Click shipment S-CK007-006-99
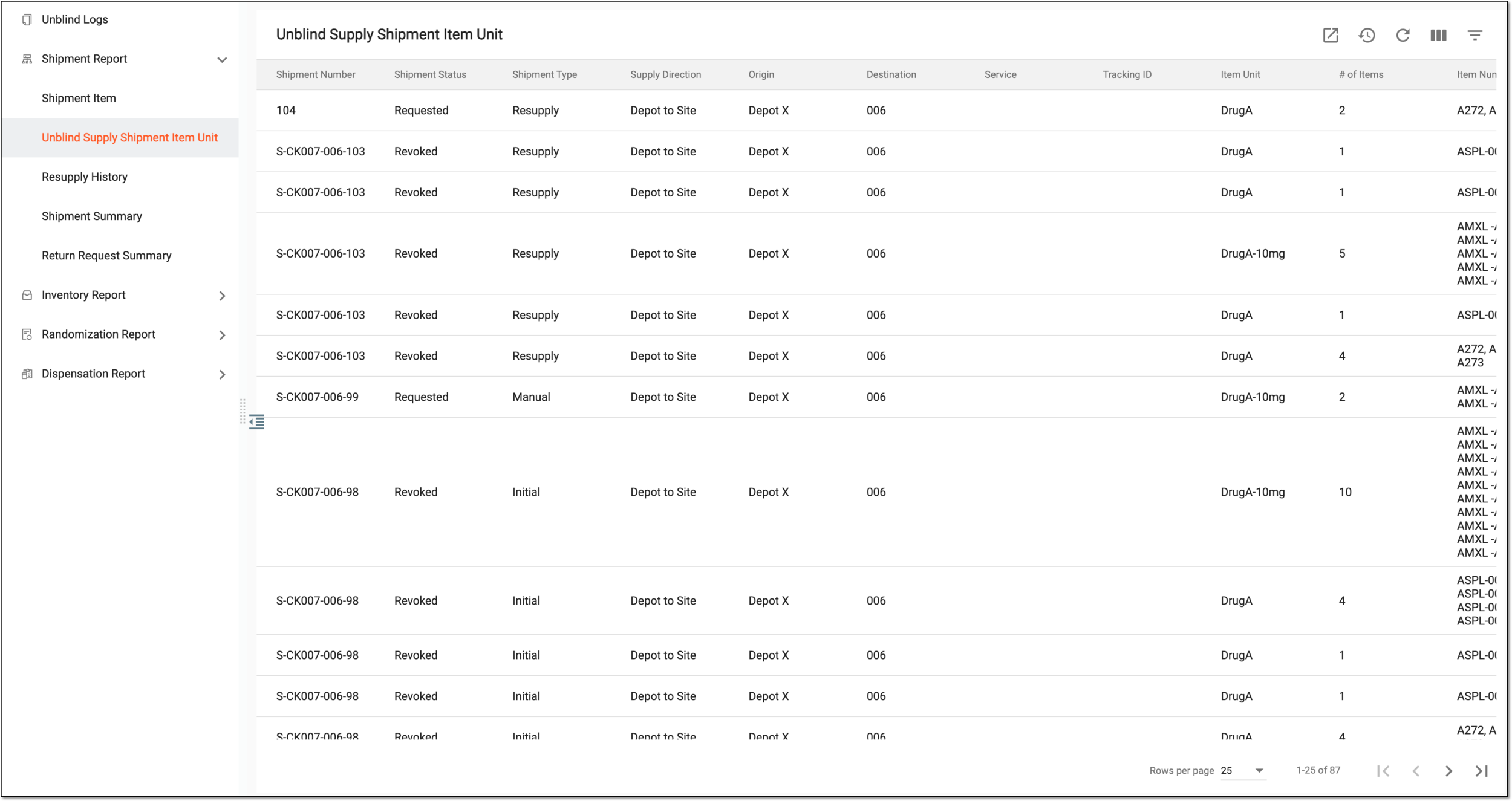 tap(317, 397)
